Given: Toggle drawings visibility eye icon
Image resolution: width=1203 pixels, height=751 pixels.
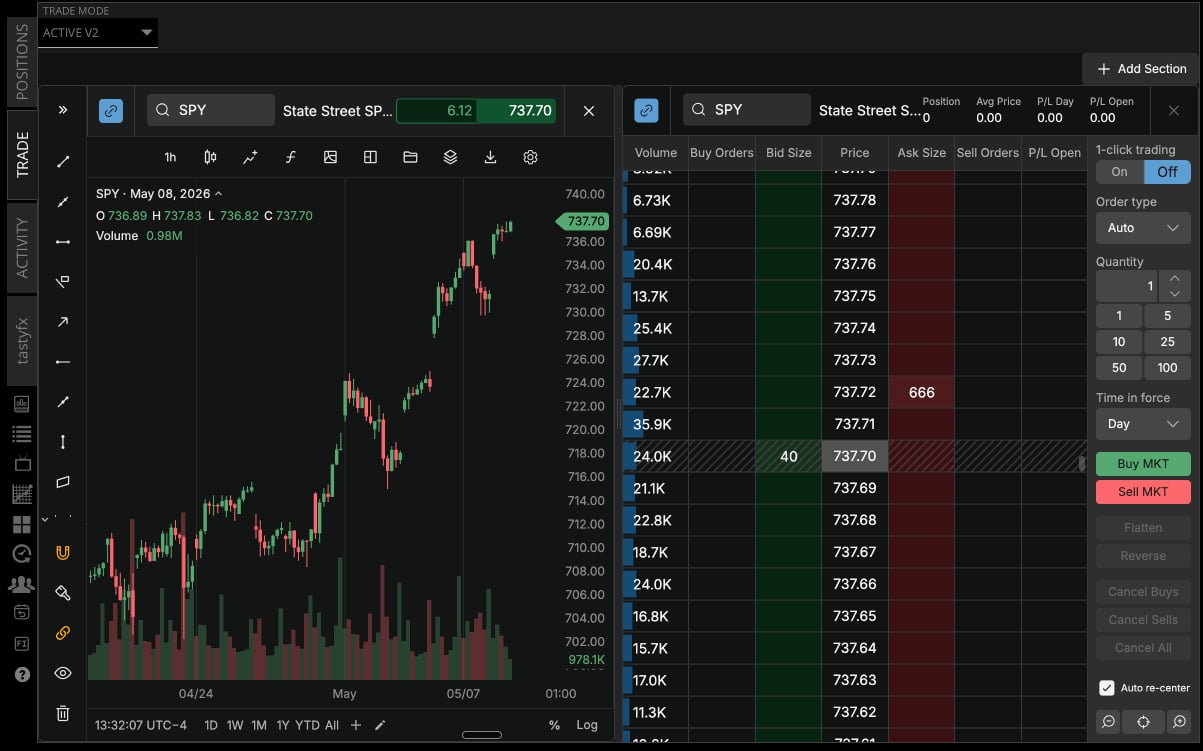Looking at the screenshot, I should (x=63, y=673).
